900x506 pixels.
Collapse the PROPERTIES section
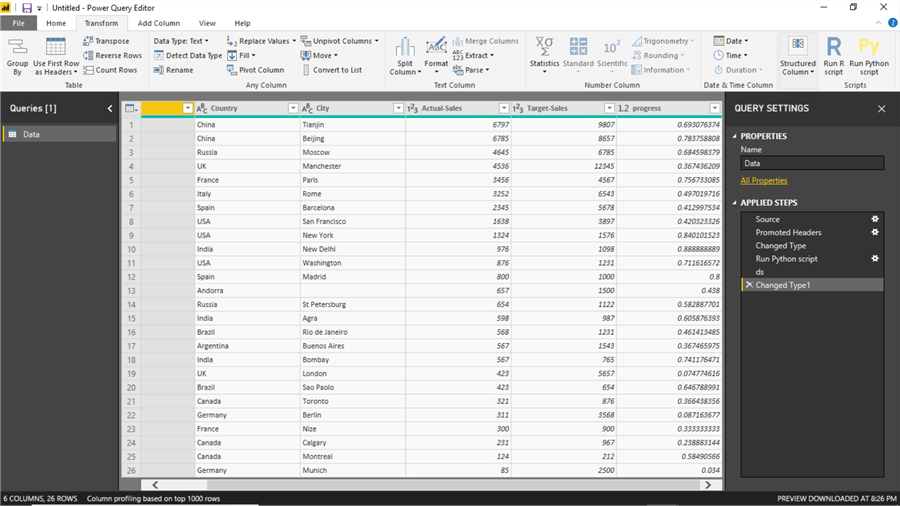click(735, 136)
